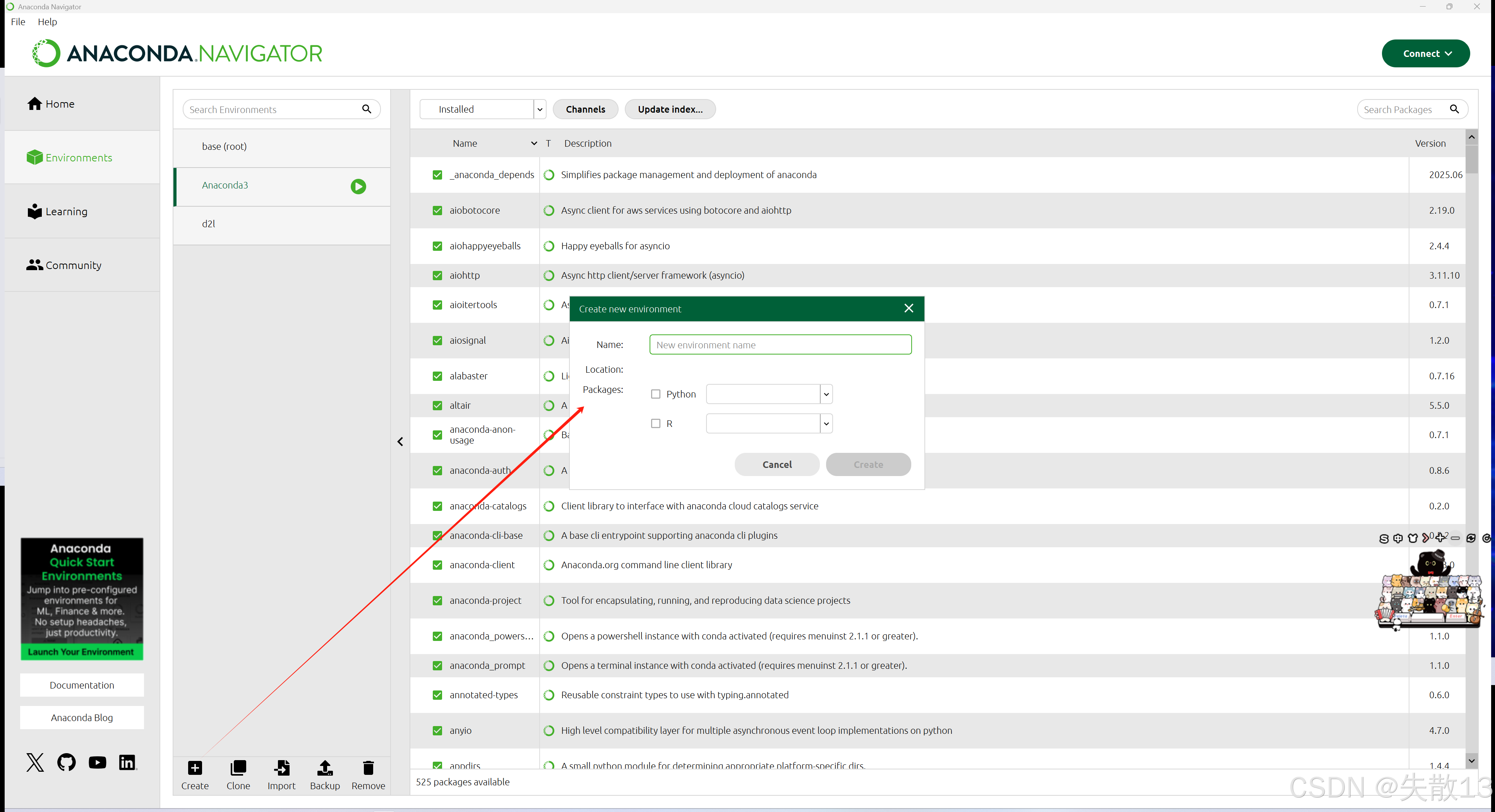This screenshot has width=1495, height=812.
Task: Open the GitHub icon link
Action: pos(67,762)
